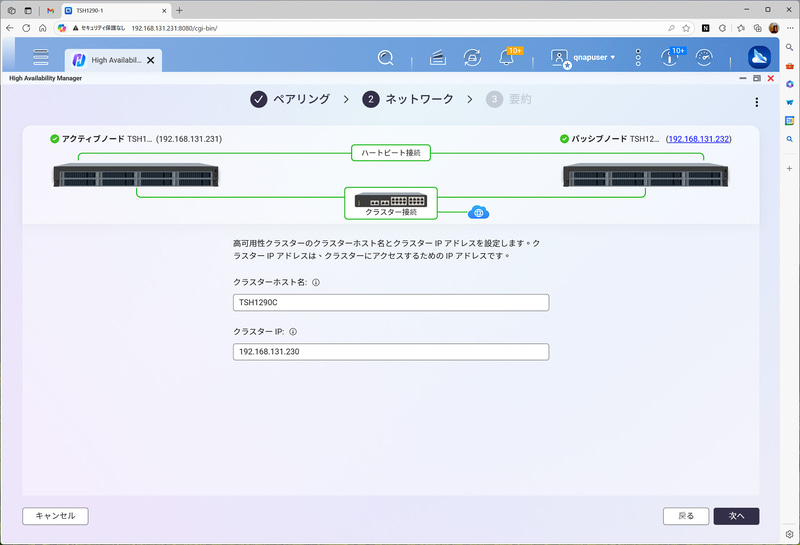Viewport: 800px width, 545px height.
Task: Bookmark this page with star icon
Action: click(x=686, y=28)
